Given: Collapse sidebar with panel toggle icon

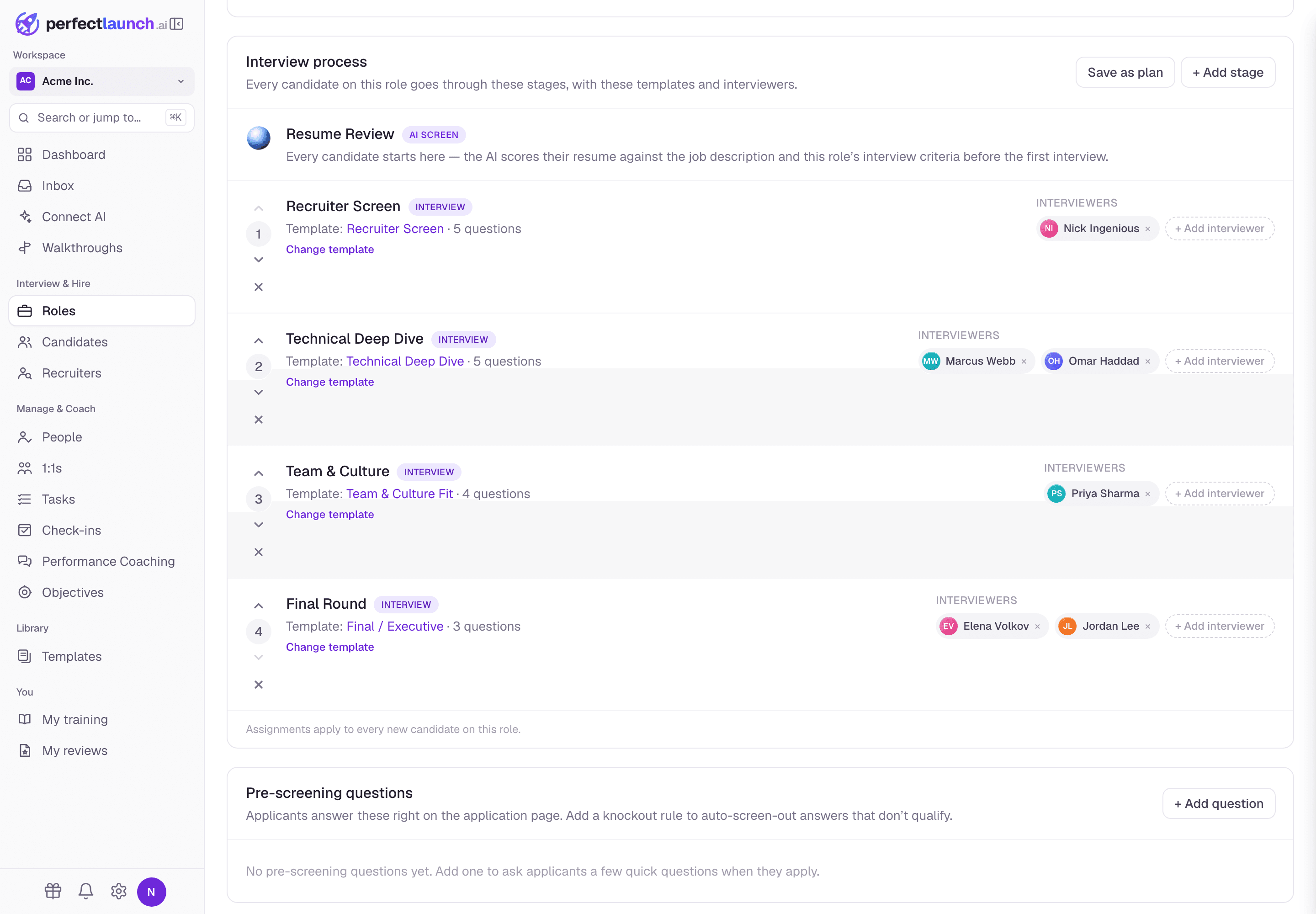Looking at the screenshot, I should point(176,24).
